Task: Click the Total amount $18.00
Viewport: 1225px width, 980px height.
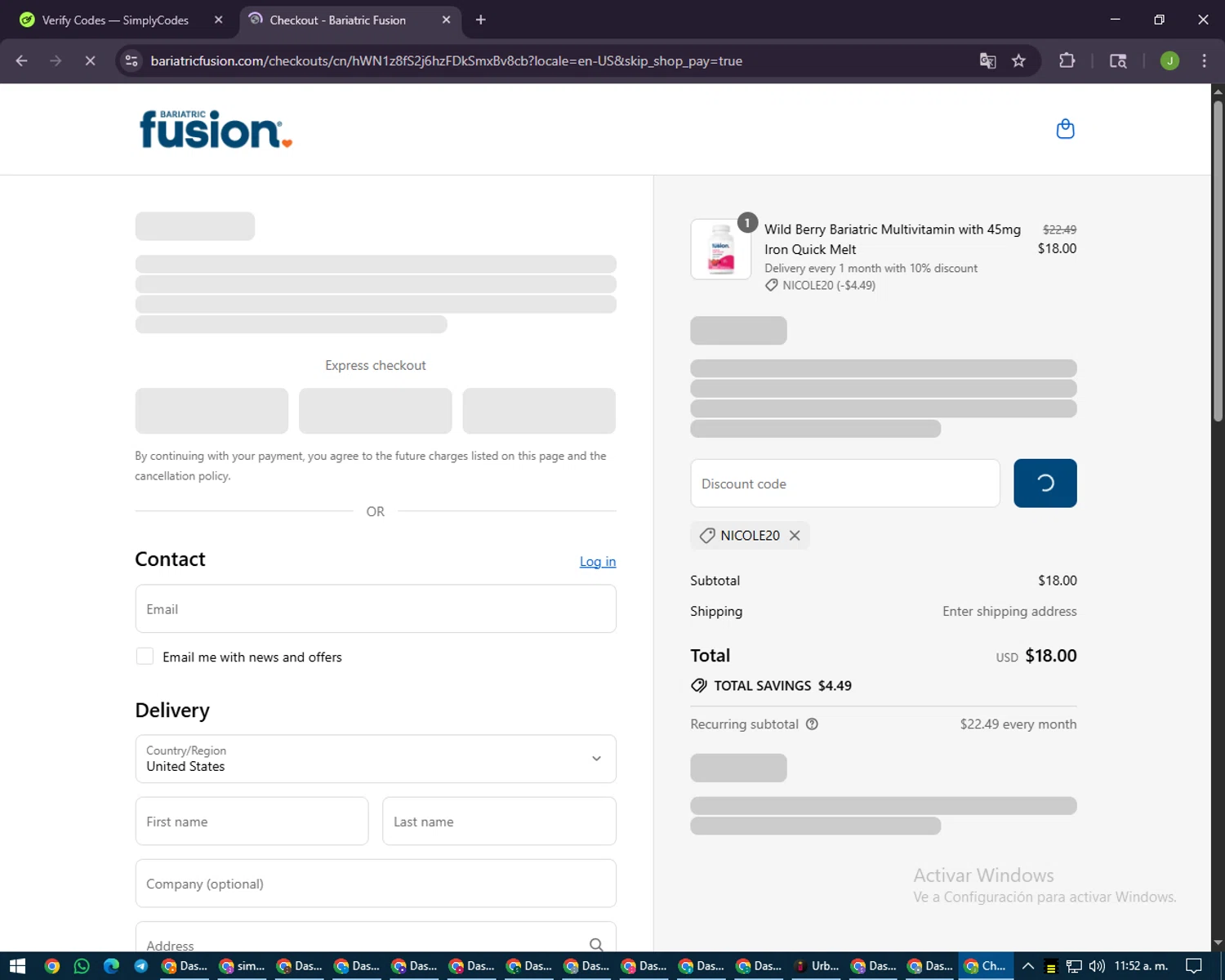Action: click(1050, 656)
